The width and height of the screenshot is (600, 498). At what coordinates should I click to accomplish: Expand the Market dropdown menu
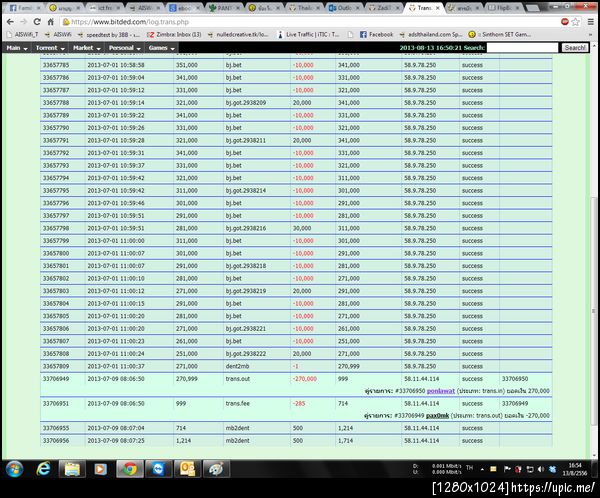tap(86, 48)
